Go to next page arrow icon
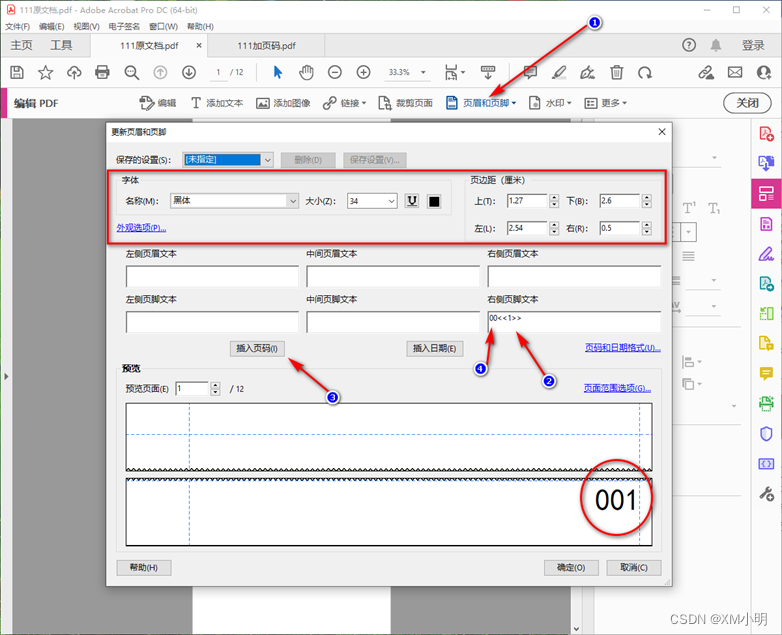 (x=189, y=73)
